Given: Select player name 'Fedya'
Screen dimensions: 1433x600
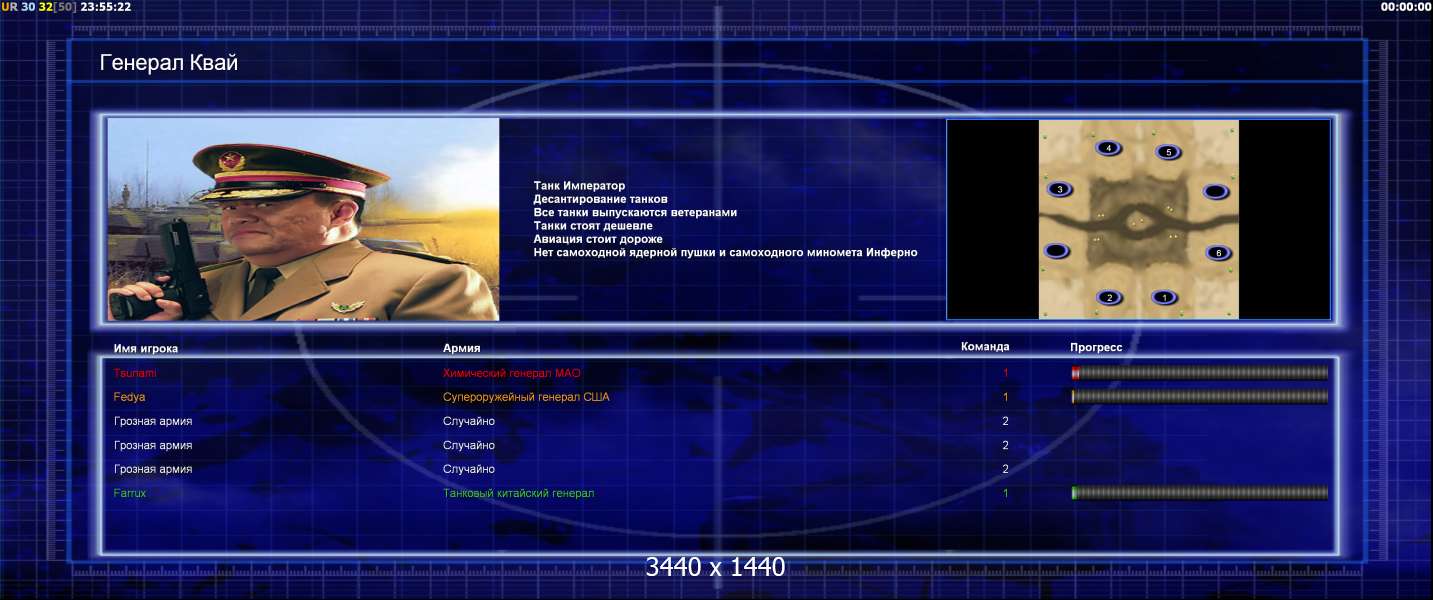Looking at the screenshot, I should (130, 397).
